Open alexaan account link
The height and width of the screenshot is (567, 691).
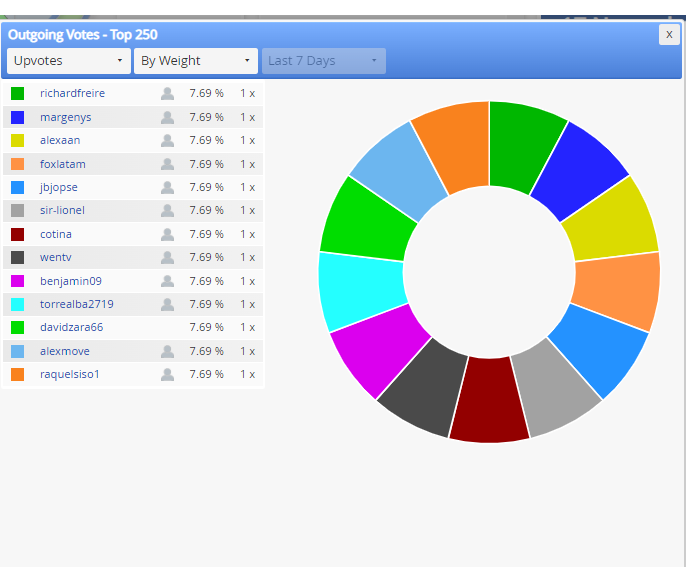(60, 140)
